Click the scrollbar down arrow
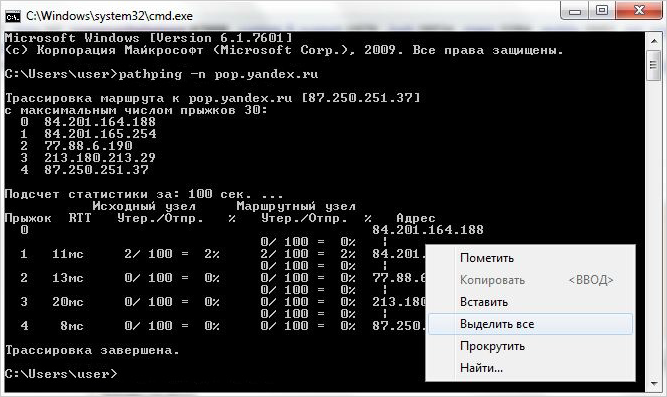 (x=654, y=384)
